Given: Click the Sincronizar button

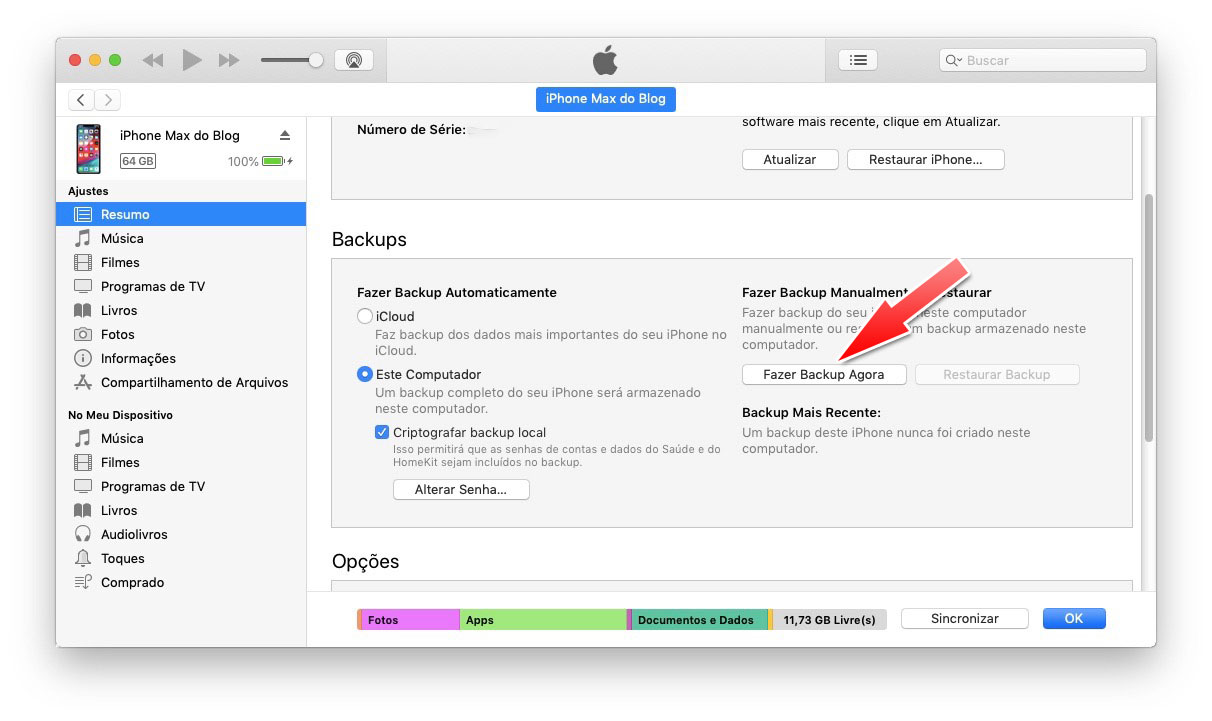Looking at the screenshot, I should 965,619.
